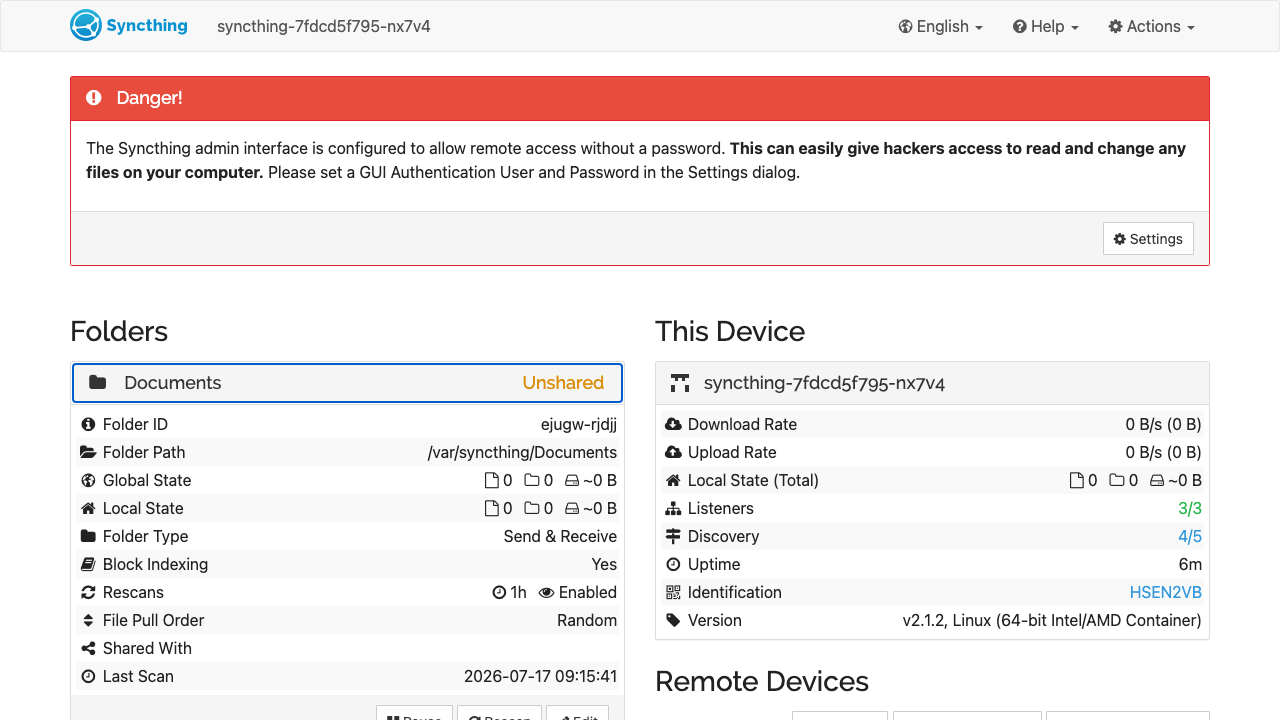Click the Version tag icon
1280x720 pixels.
[673, 620]
